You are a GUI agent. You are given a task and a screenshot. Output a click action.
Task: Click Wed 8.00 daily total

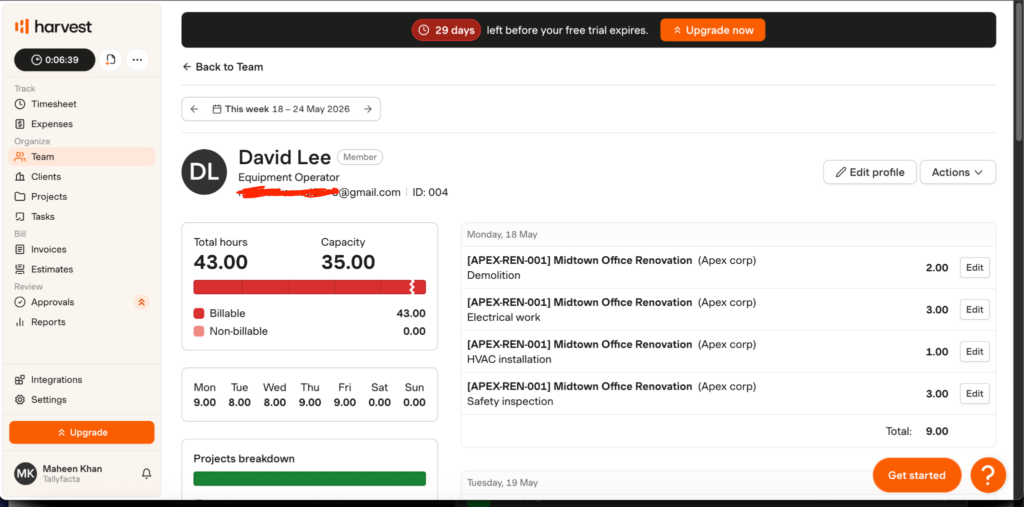click(274, 395)
